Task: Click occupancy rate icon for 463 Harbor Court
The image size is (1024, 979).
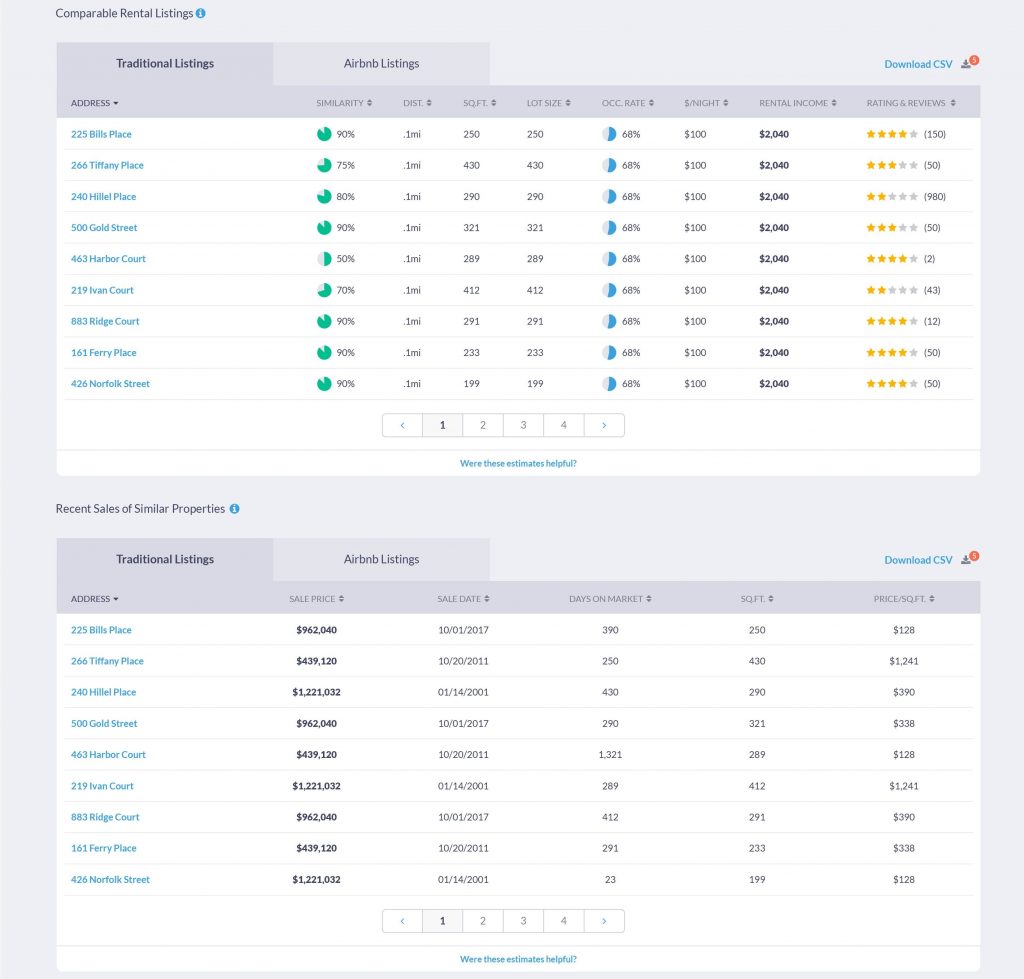Action: pyautogui.click(x=609, y=259)
